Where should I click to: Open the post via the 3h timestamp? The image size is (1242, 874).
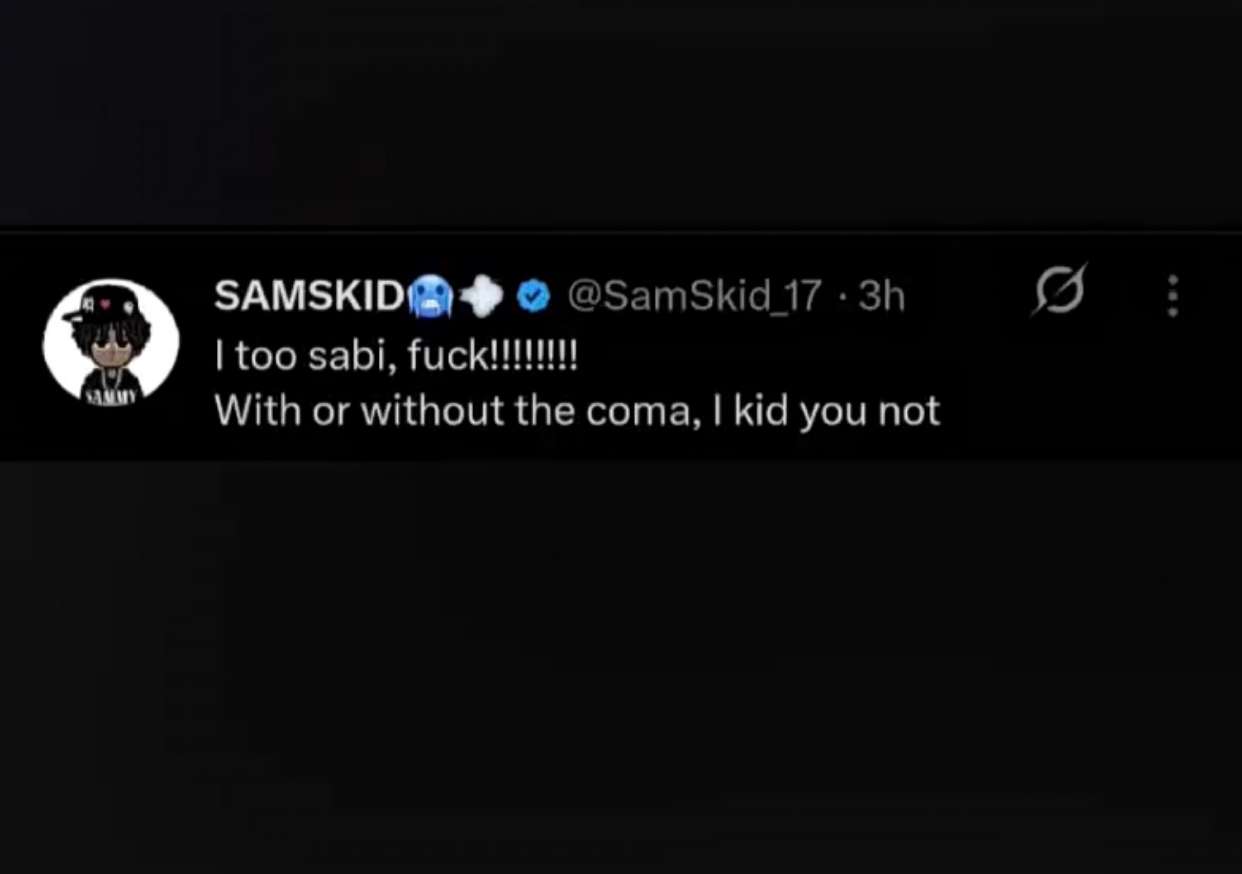(881, 296)
